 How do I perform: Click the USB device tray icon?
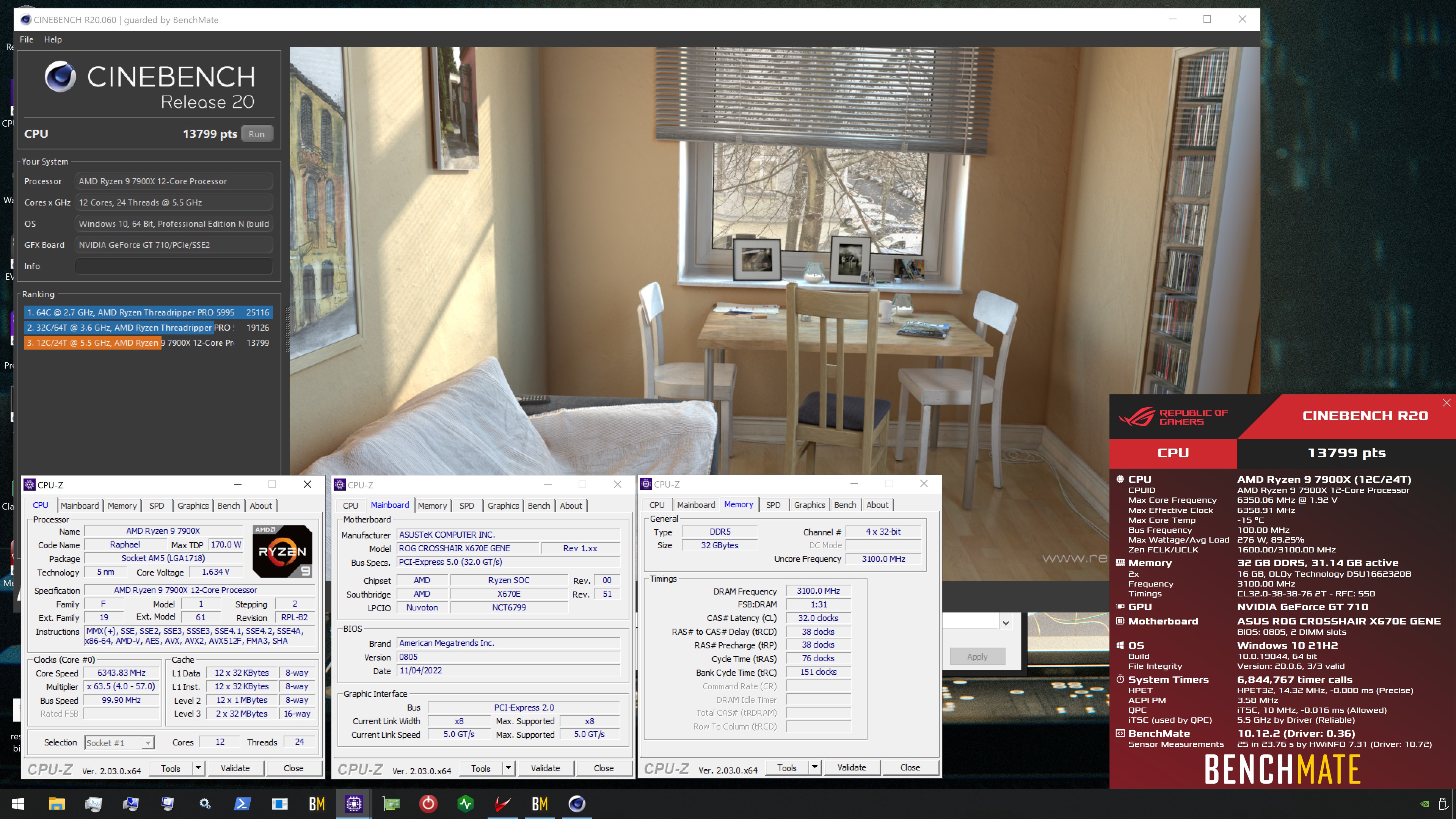[x=1443, y=804]
